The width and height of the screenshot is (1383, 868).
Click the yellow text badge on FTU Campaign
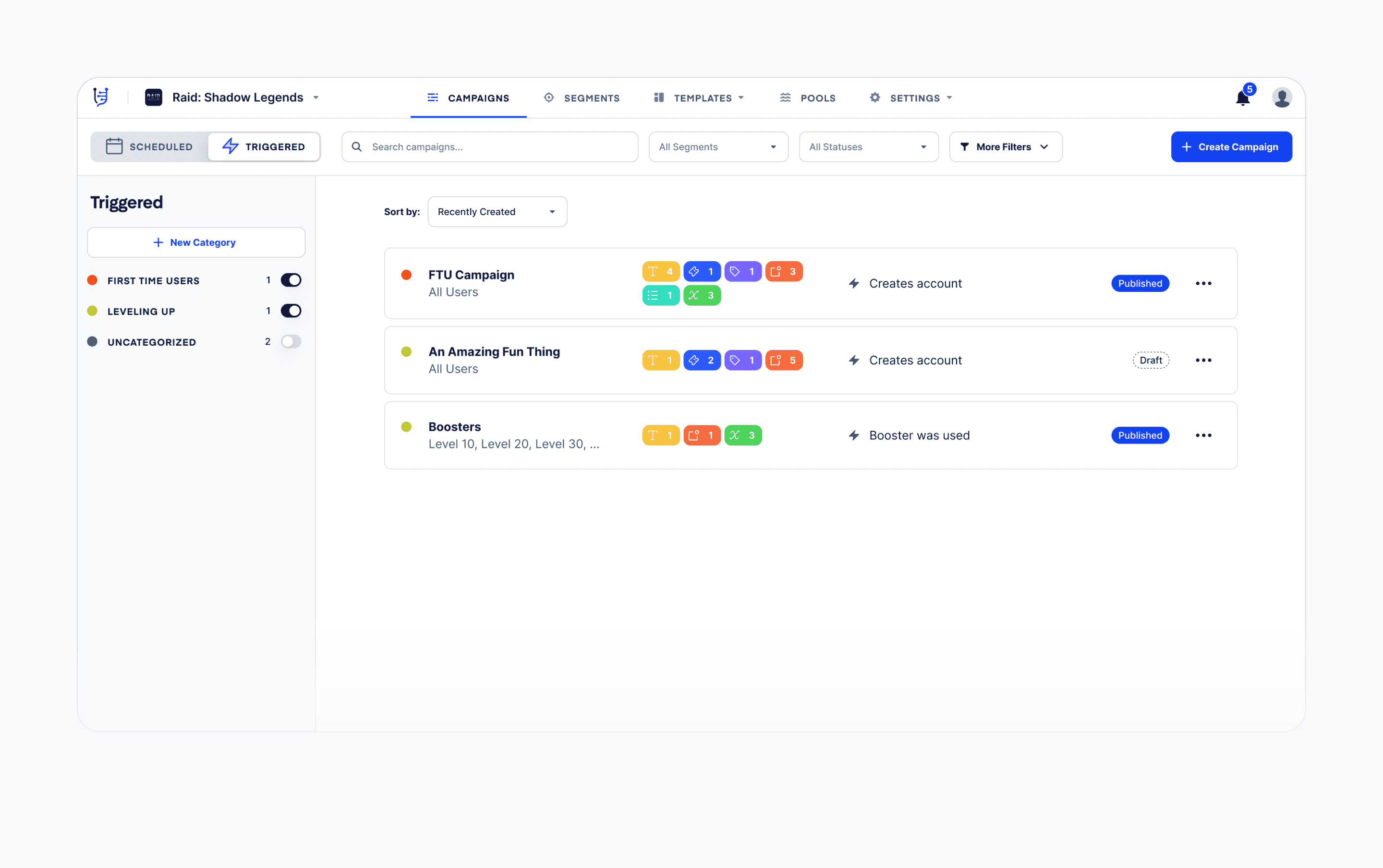661,272
